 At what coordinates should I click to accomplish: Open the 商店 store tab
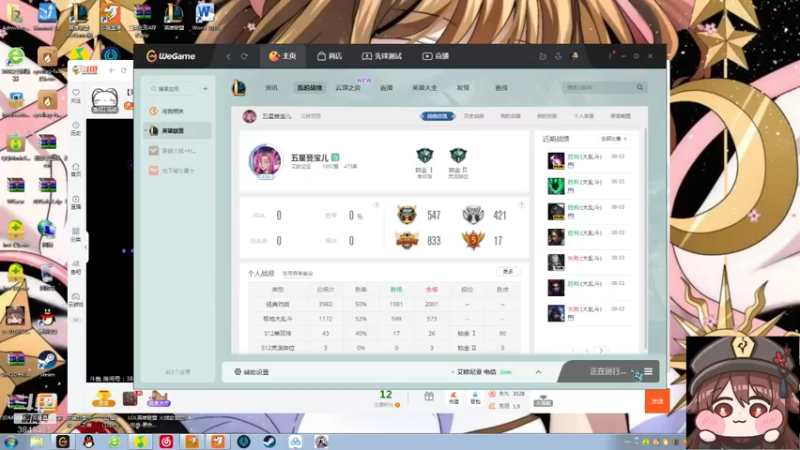click(330, 56)
